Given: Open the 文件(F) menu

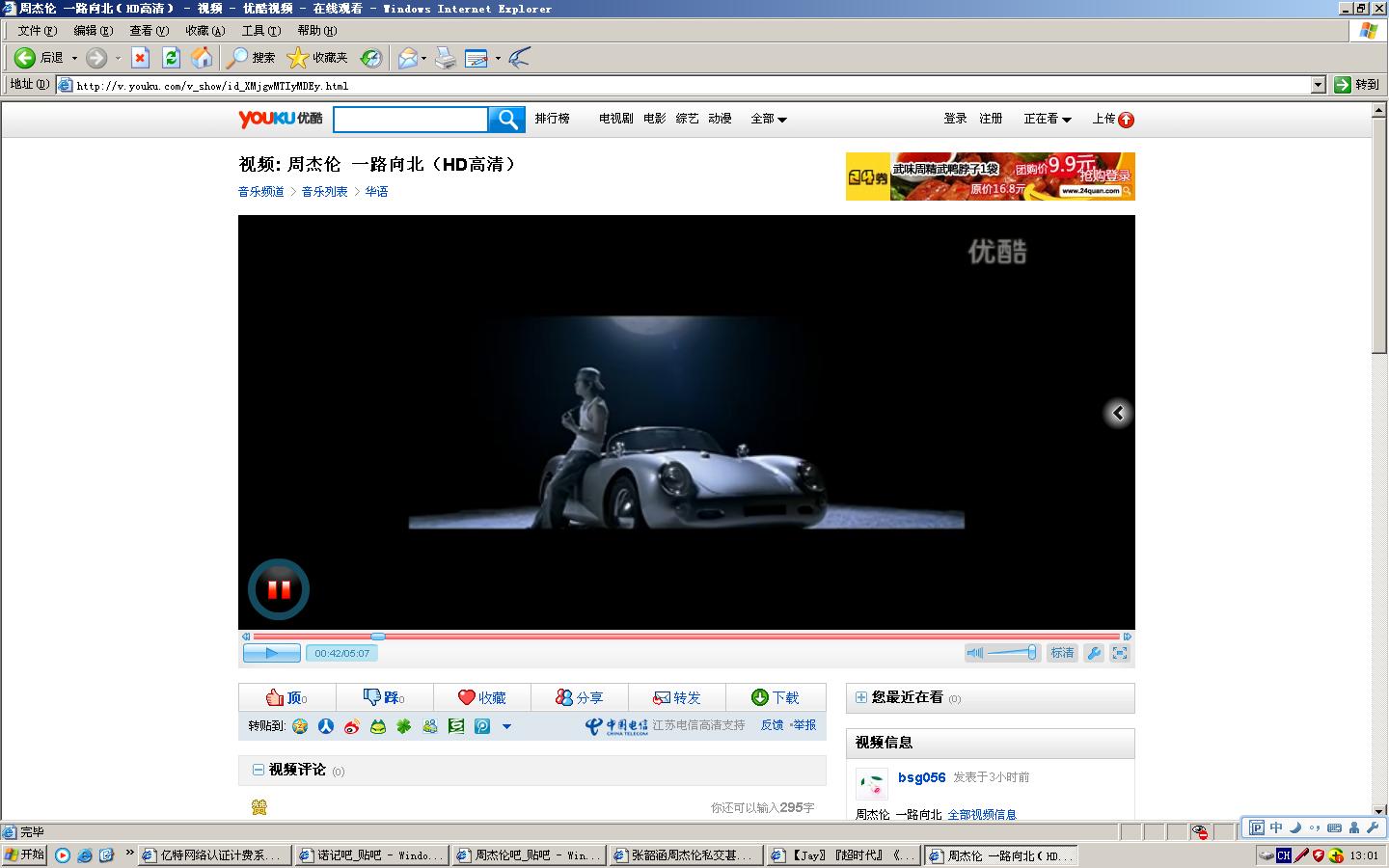Looking at the screenshot, I should coord(37,31).
